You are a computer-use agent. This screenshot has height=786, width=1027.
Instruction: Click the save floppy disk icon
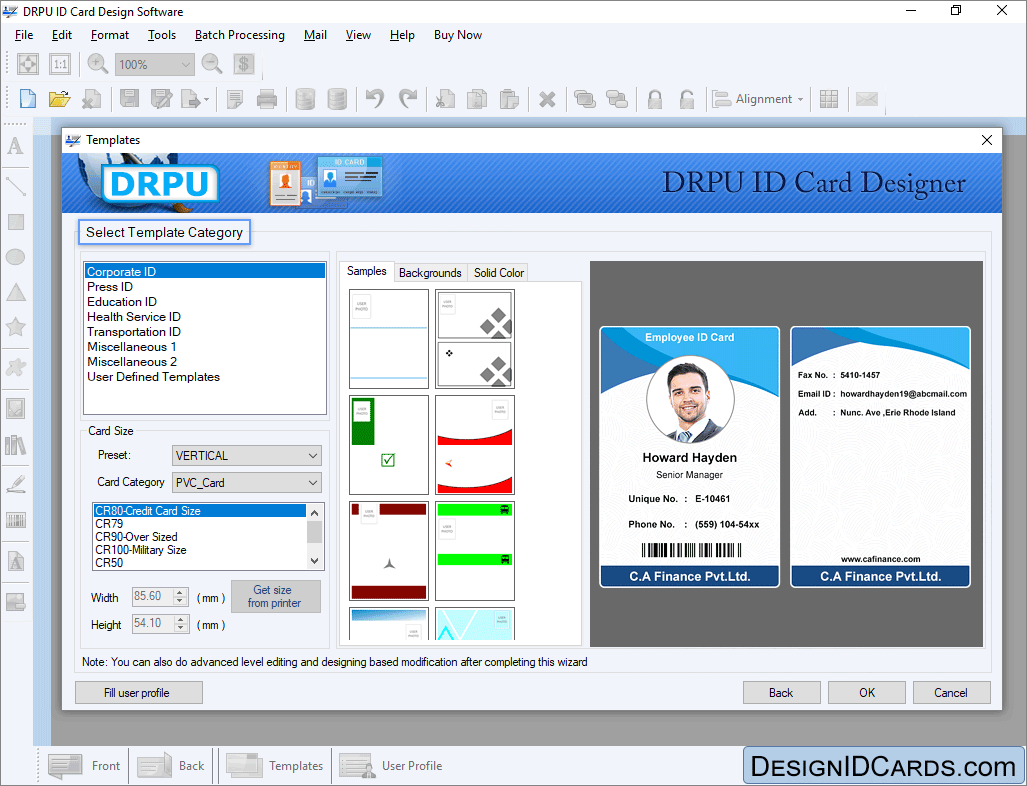point(129,99)
